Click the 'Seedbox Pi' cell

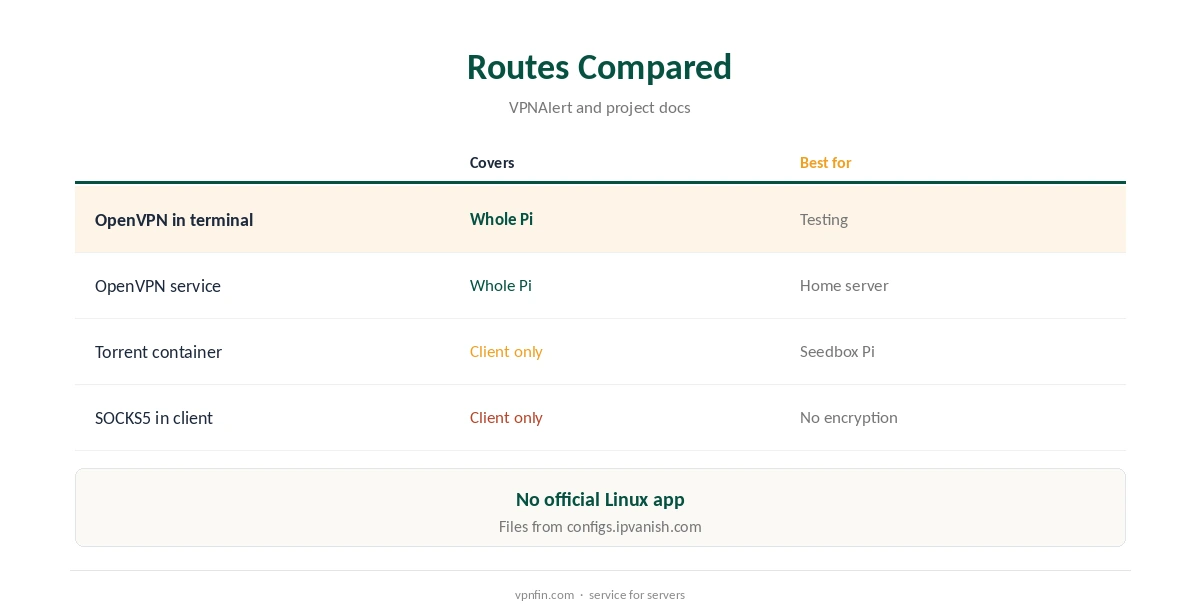tap(837, 351)
